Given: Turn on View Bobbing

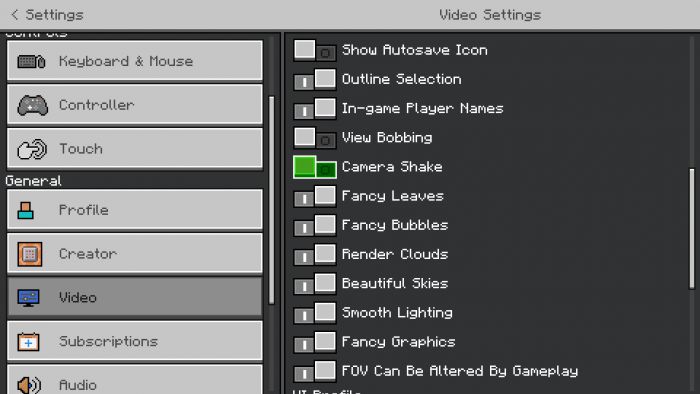Looking at the screenshot, I should [x=315, y=138].
